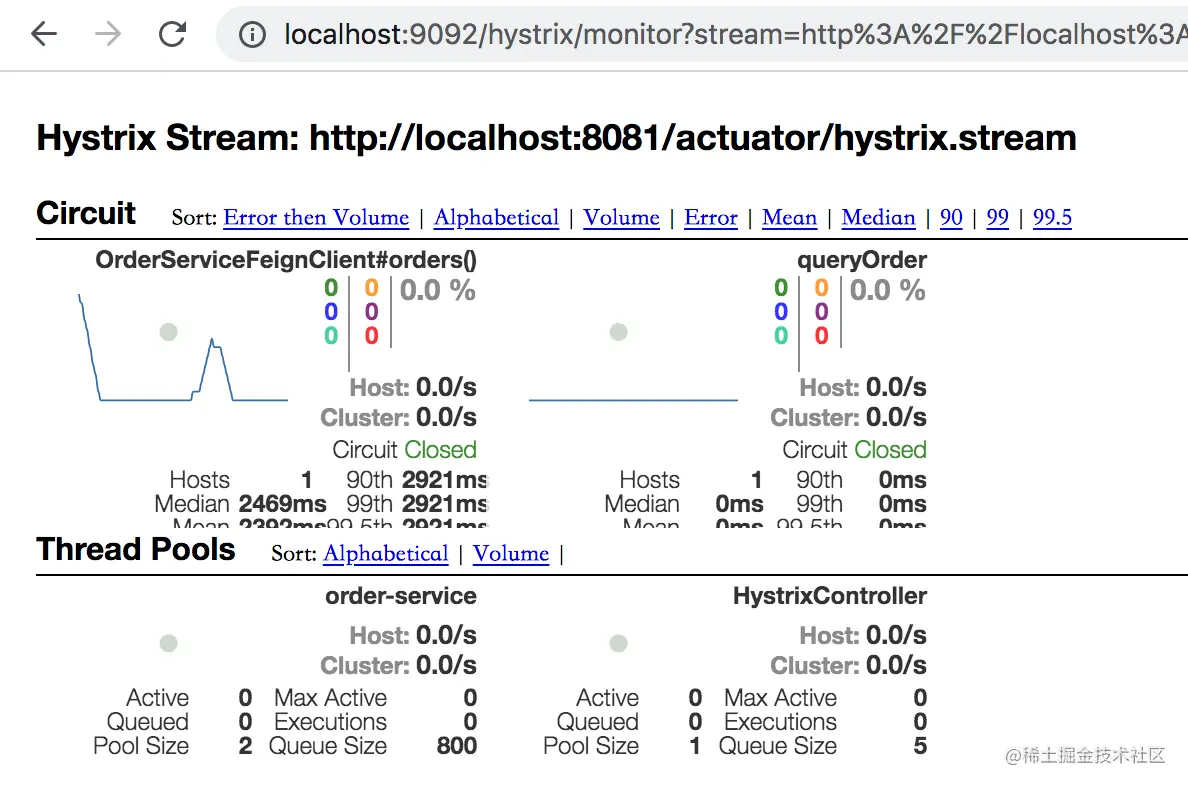This screenshot has width=1188, height=788.
Task: Click the HystrixController thread pool name
Action: click(x=830, y=596)
